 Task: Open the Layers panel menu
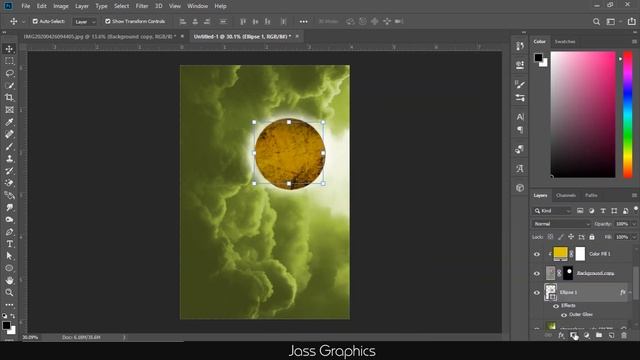[x=634, y=196]
